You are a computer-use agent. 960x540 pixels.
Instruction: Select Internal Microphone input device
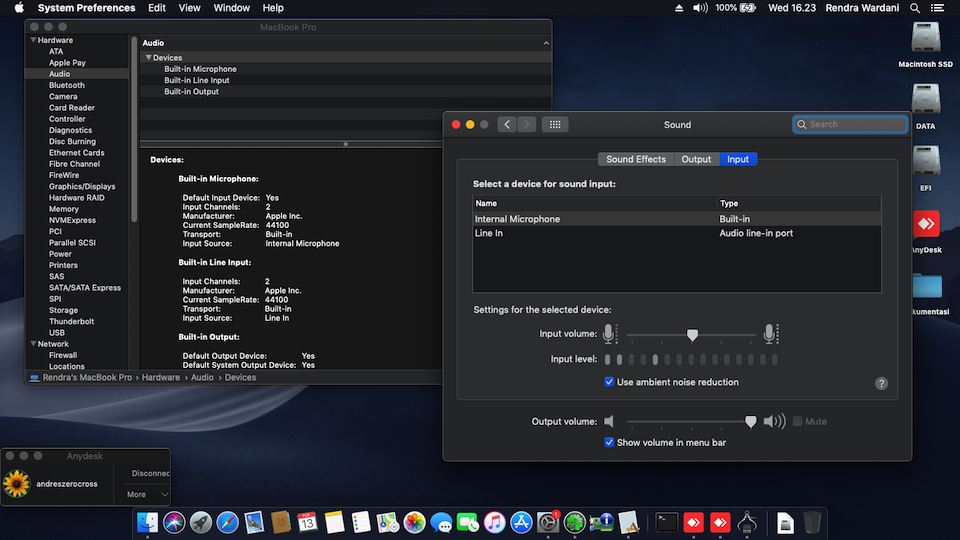[x=677, y=219]
